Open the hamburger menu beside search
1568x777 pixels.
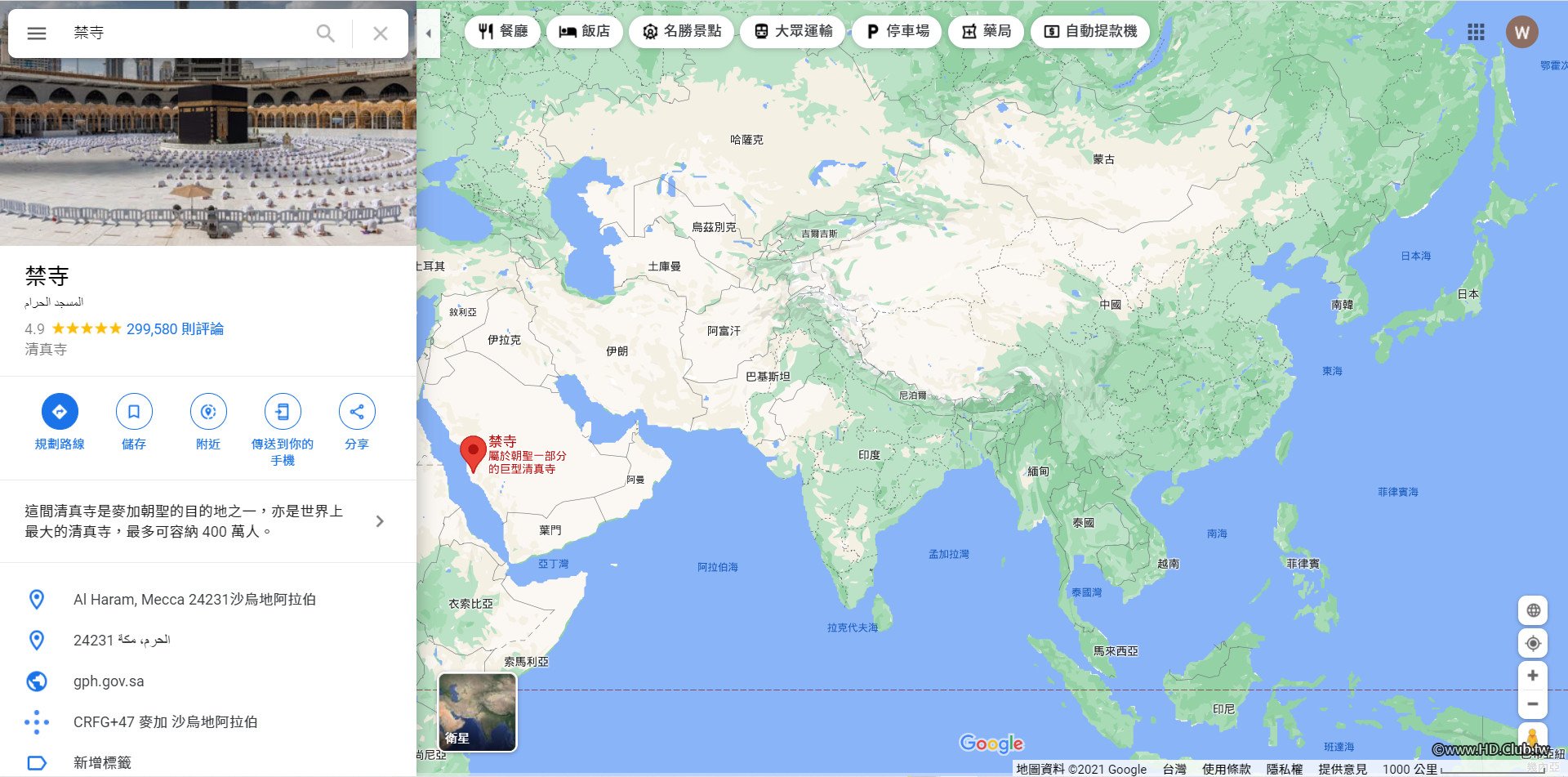pos(37,33)
